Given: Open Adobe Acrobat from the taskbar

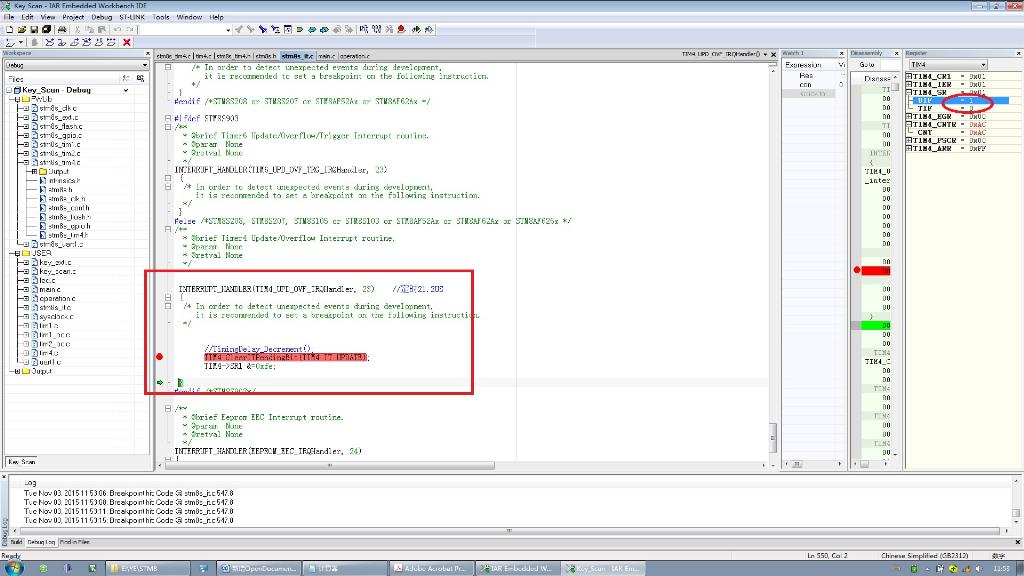Looking at the screenshot, I should point(432,568).
